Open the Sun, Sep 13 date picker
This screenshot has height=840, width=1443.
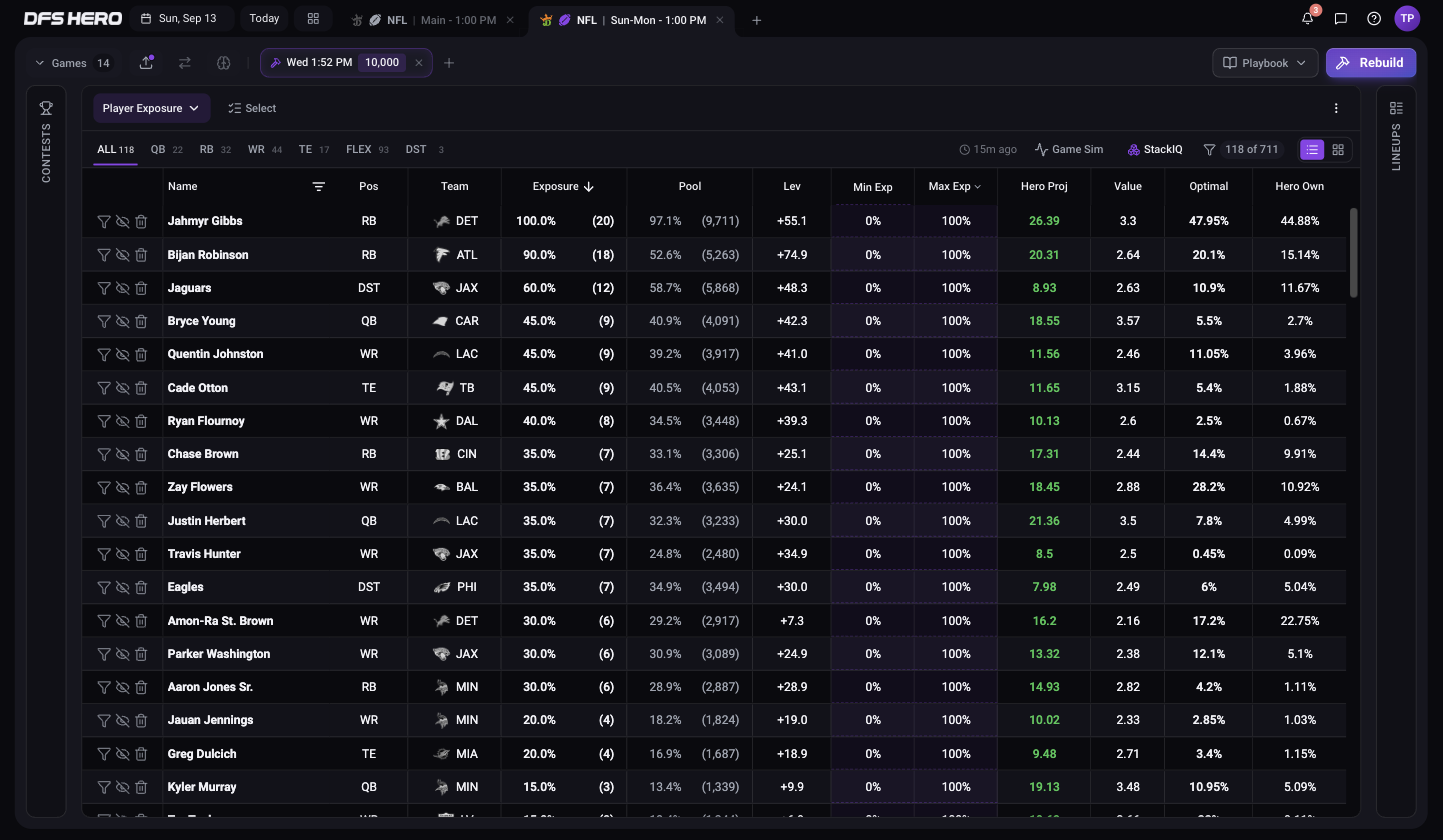tap(180, 19)
